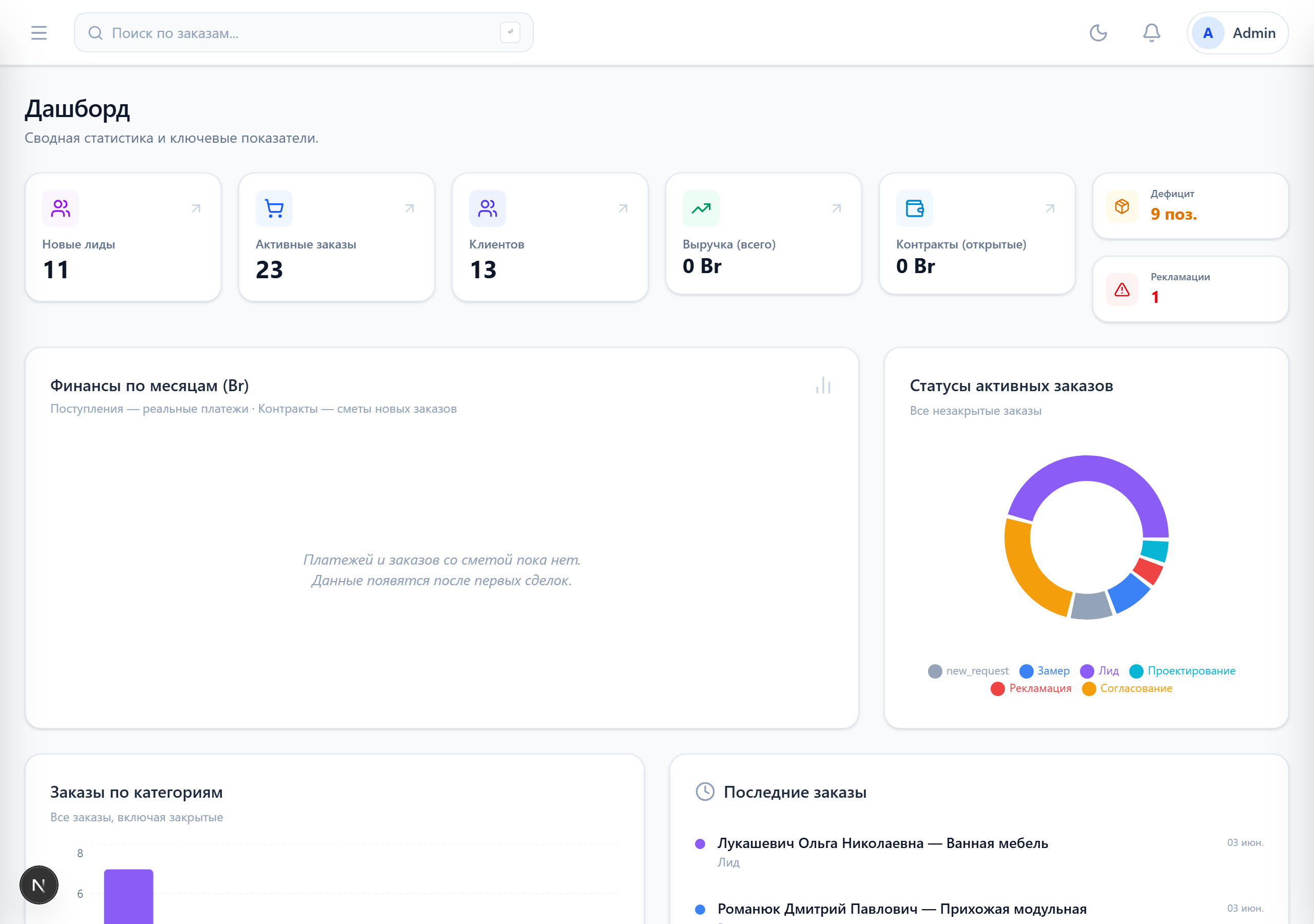Open the Новые лиды card arrow
Viewport: 1314px width, 924px height.
[x=196, y=208]
